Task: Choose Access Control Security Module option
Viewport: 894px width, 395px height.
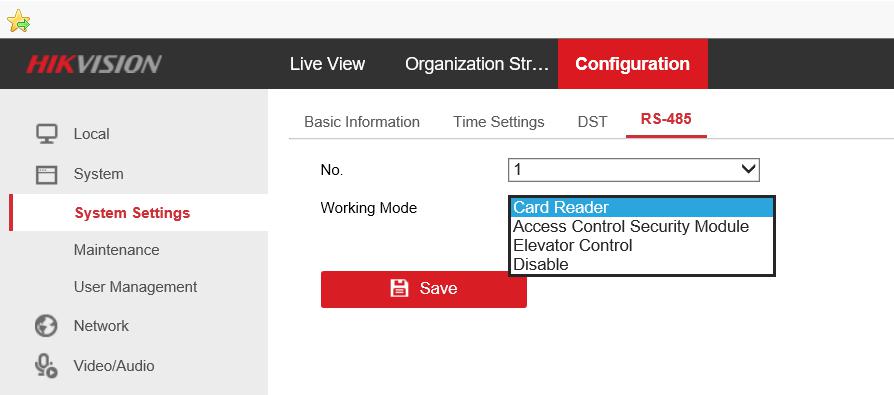Action: click(x=642, y=227)
